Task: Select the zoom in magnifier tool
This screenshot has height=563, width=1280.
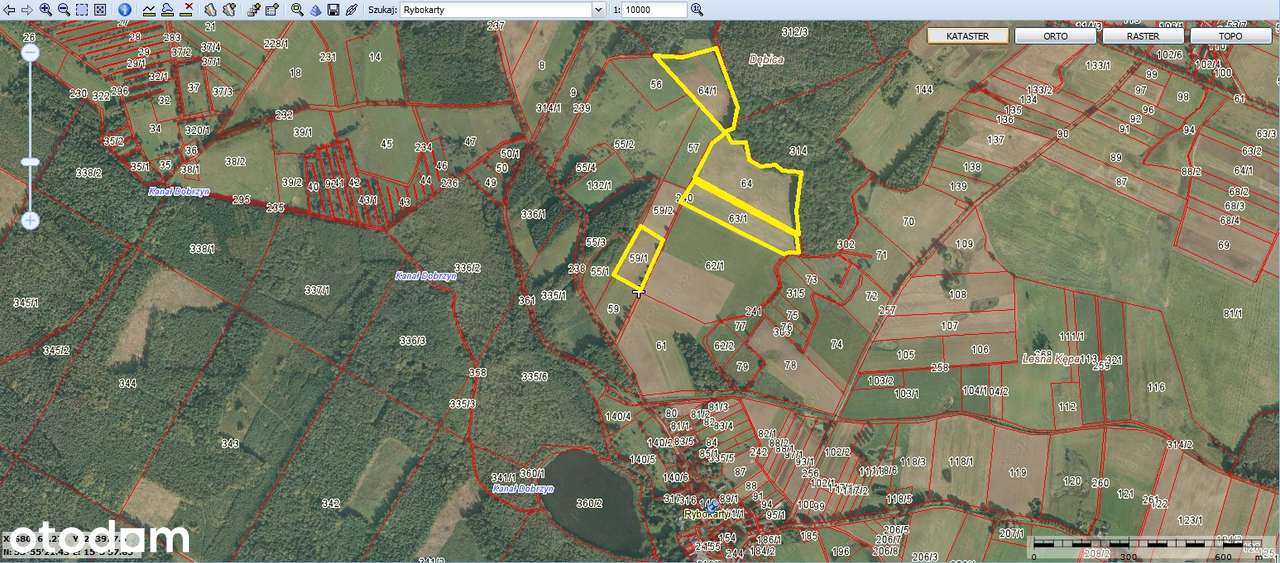Action: 46,10
